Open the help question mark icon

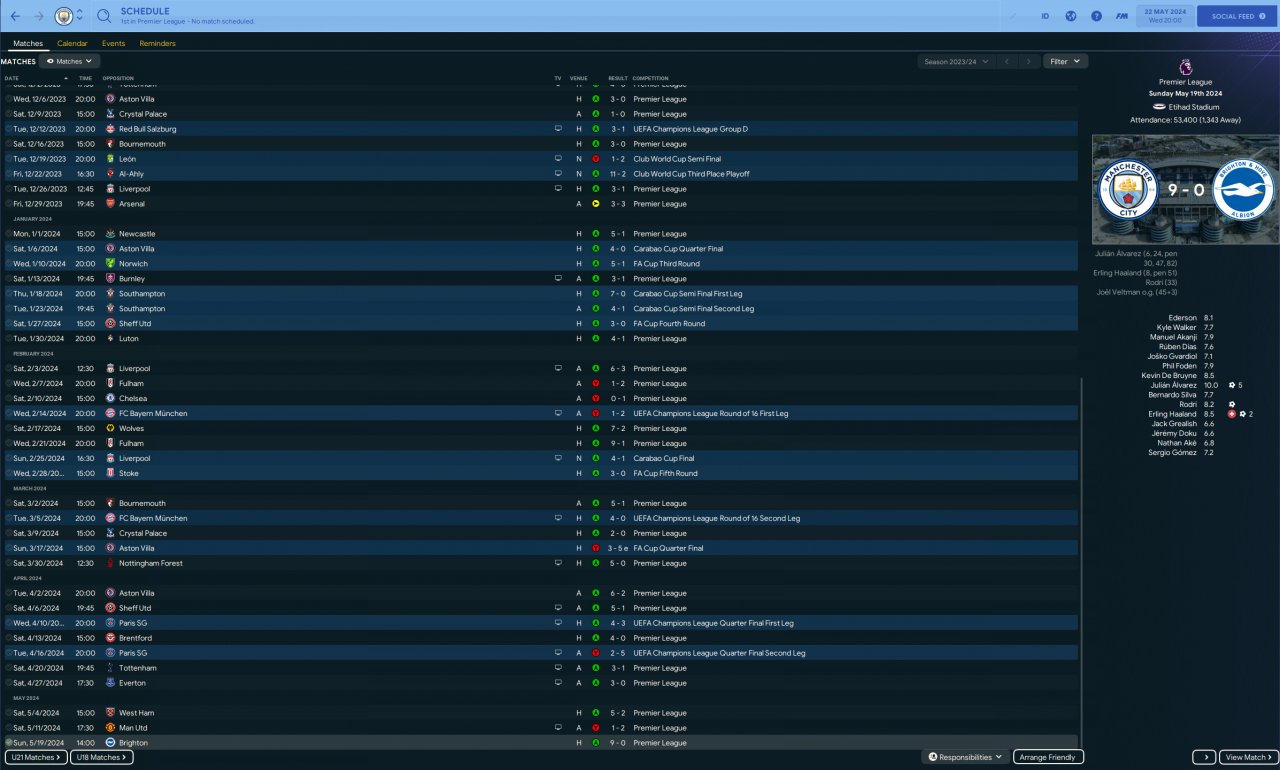1096,16
